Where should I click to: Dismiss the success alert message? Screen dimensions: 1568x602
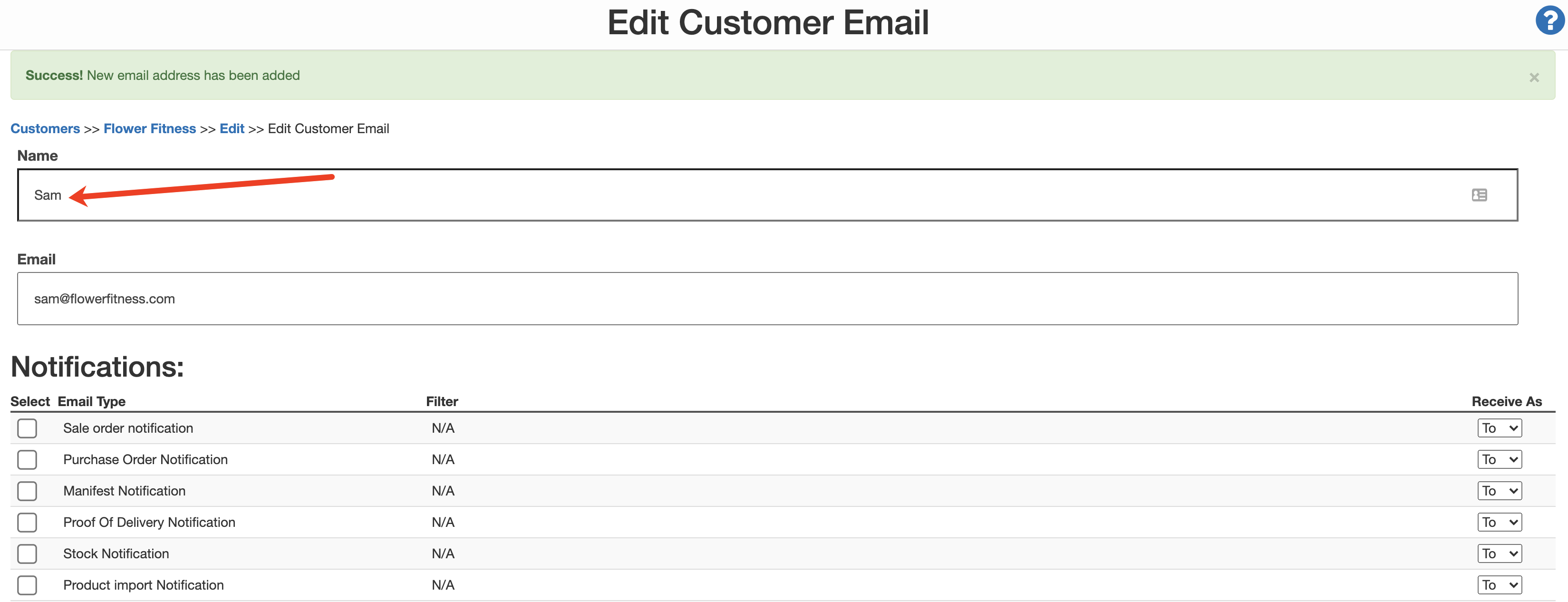pyautogui.click(x=1534, y=78)
